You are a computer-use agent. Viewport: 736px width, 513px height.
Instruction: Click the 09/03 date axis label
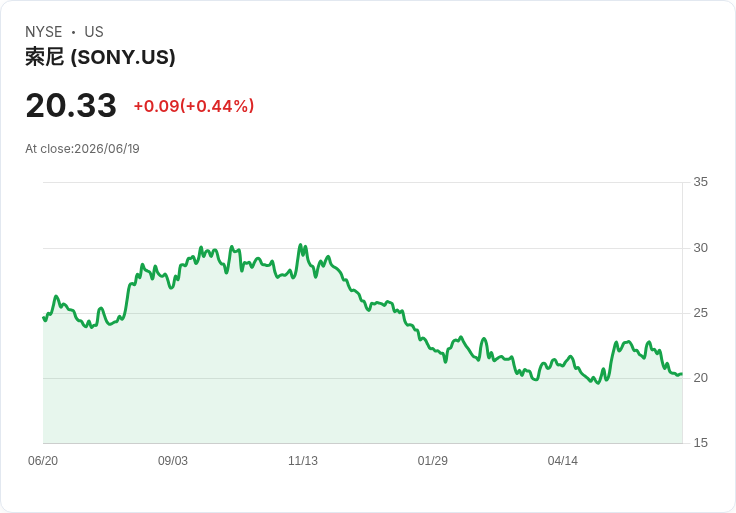click(x=173, y=461)
